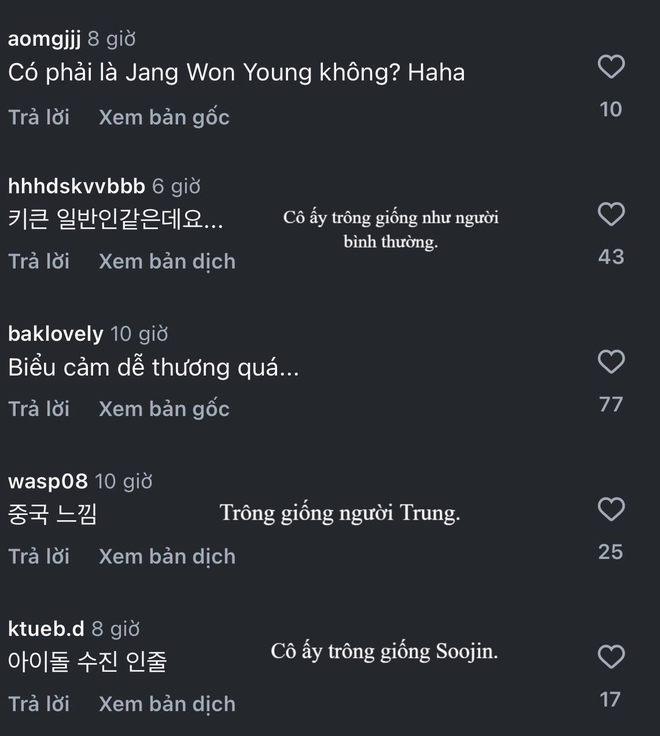Screen dimensions: 660x736
Task: Visit baklovely's profile
Action: pyautogui.click(x=55, y=333)
